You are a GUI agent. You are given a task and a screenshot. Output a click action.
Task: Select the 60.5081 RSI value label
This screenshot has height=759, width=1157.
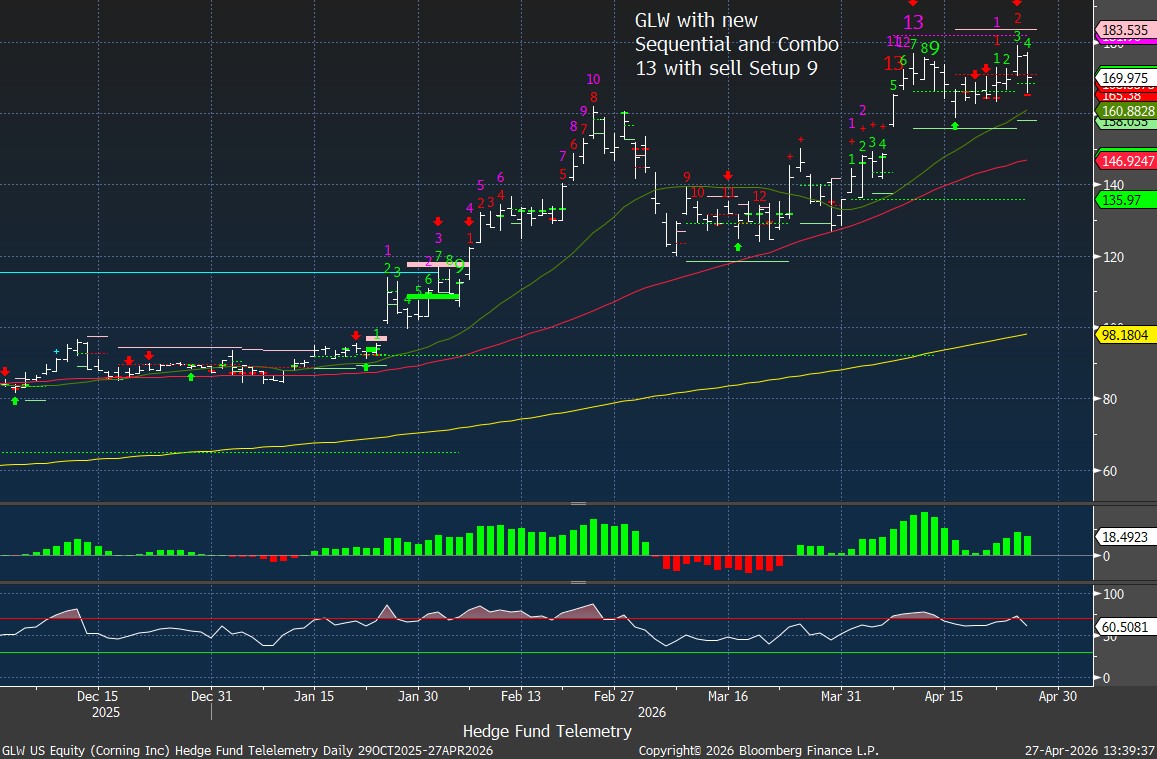(x=1126, y=626)
